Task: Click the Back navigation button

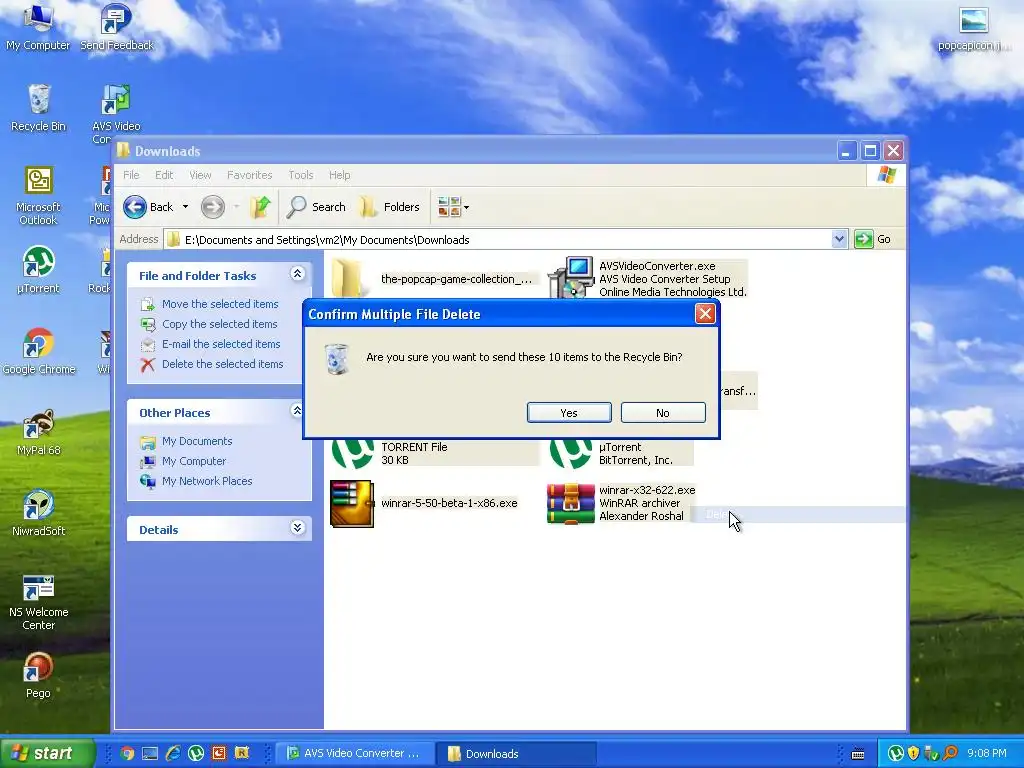Action: [x=149, y=207]
